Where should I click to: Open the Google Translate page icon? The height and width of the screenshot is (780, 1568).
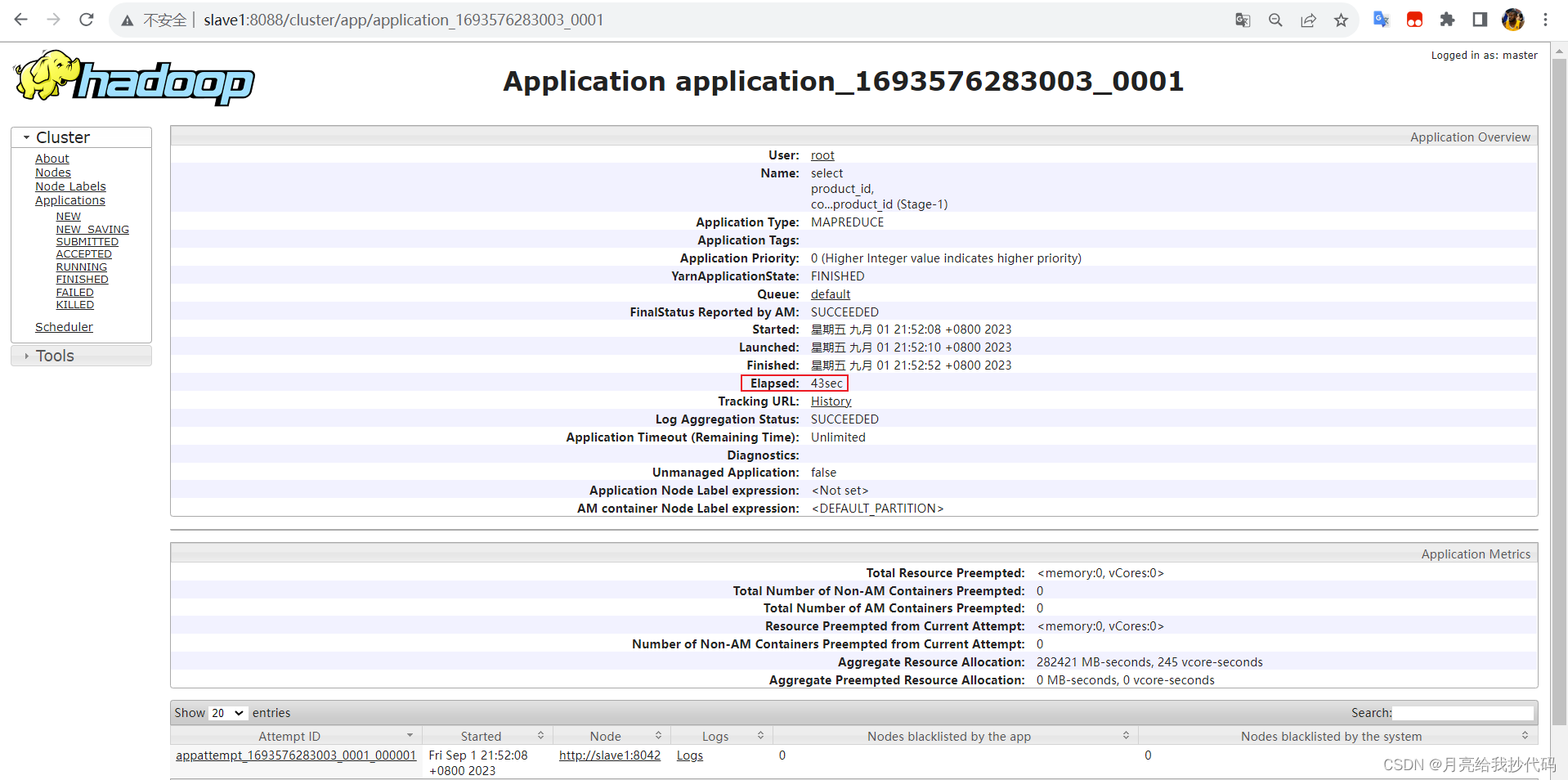[x=1243, y=20]
